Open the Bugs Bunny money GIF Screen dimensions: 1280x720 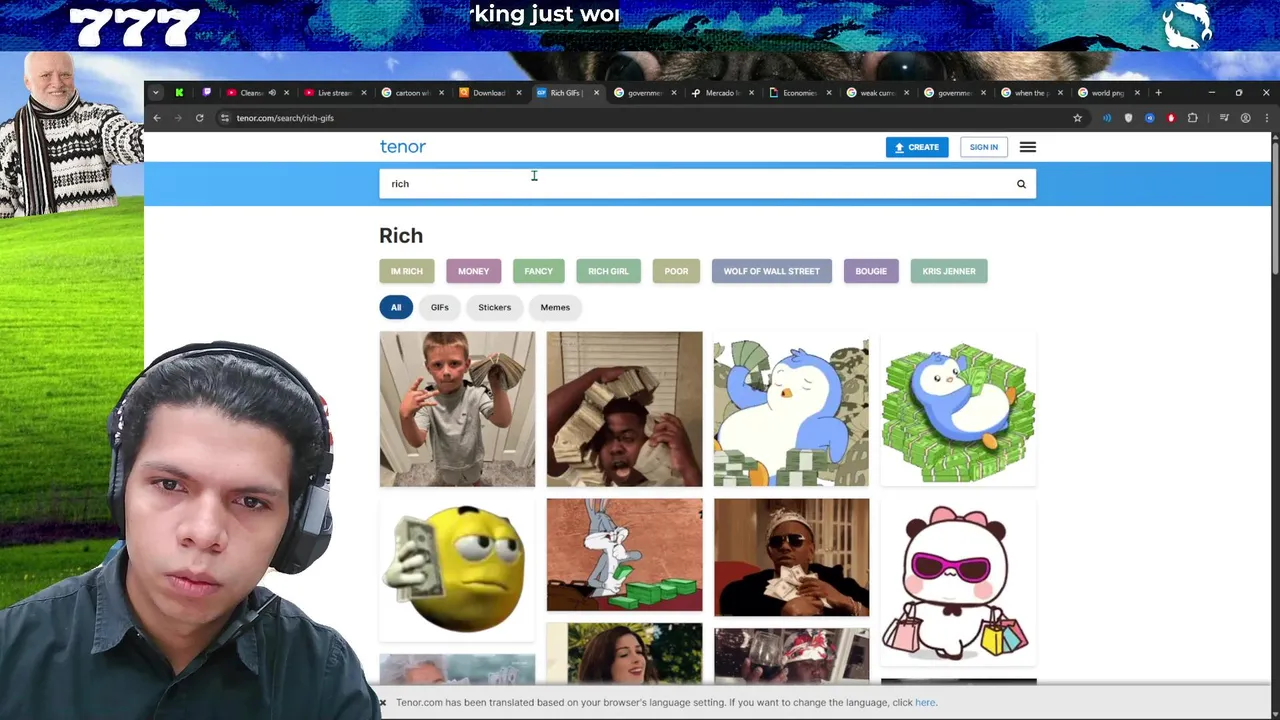[624, 555]
